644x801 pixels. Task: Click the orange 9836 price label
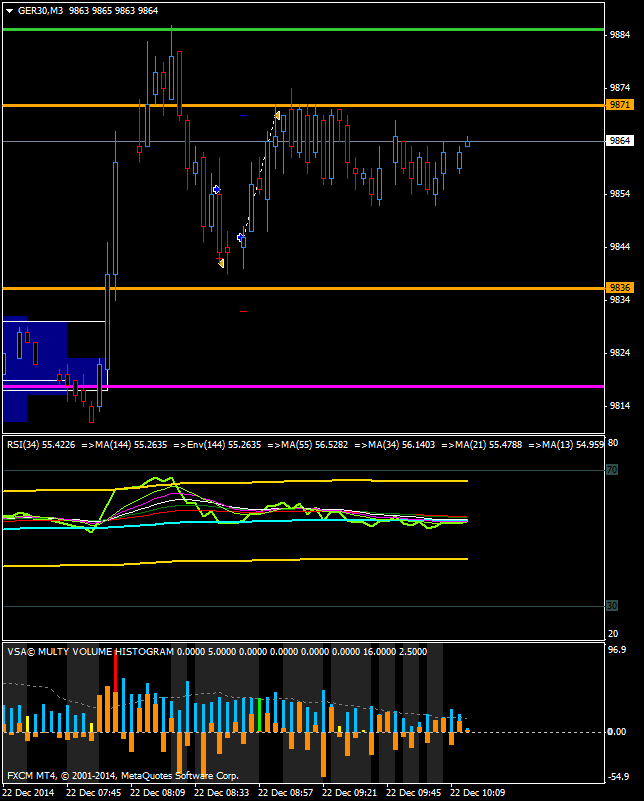[620, 288]
